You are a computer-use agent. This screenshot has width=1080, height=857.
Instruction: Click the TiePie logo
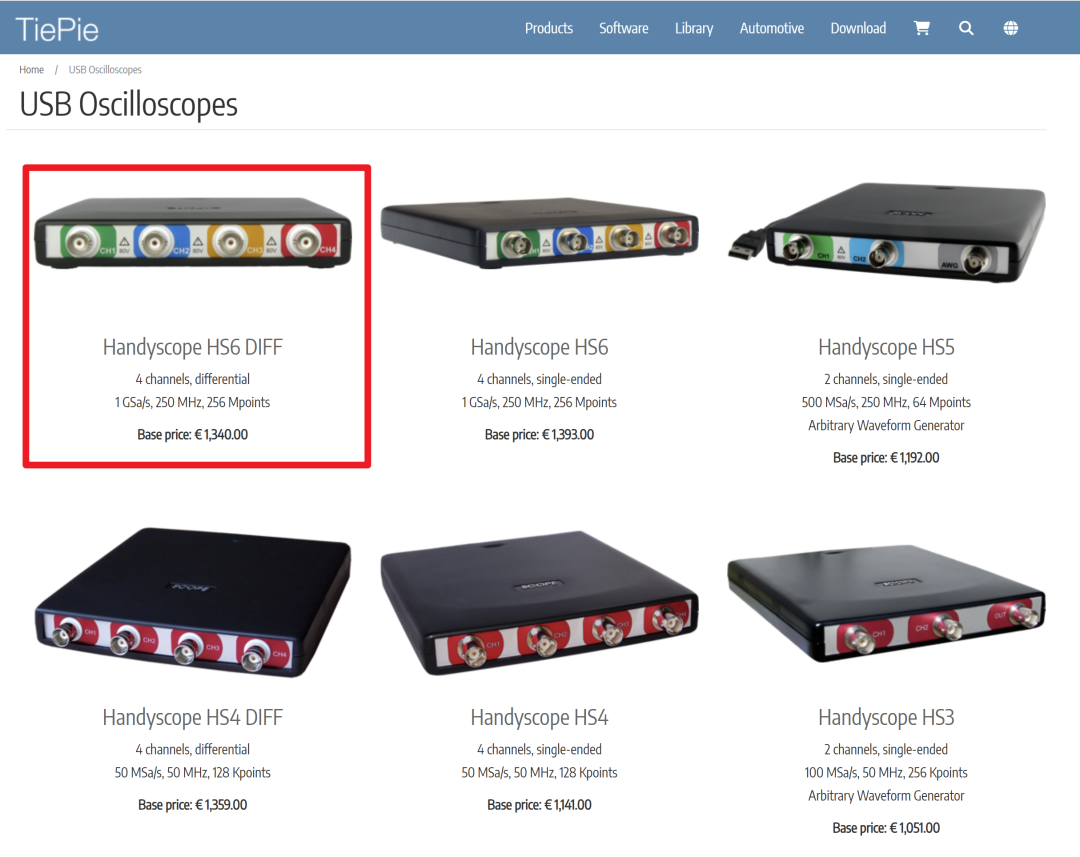tap(57, 29)
